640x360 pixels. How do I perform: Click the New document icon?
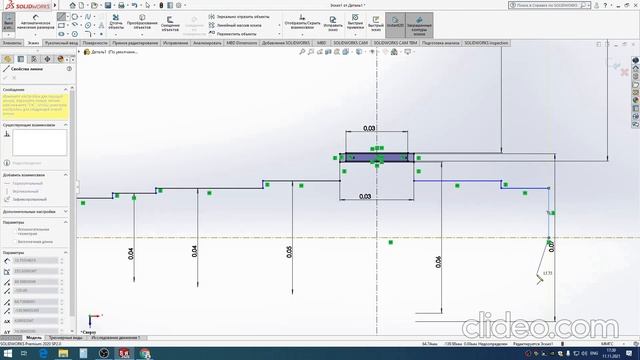[82, 5]
